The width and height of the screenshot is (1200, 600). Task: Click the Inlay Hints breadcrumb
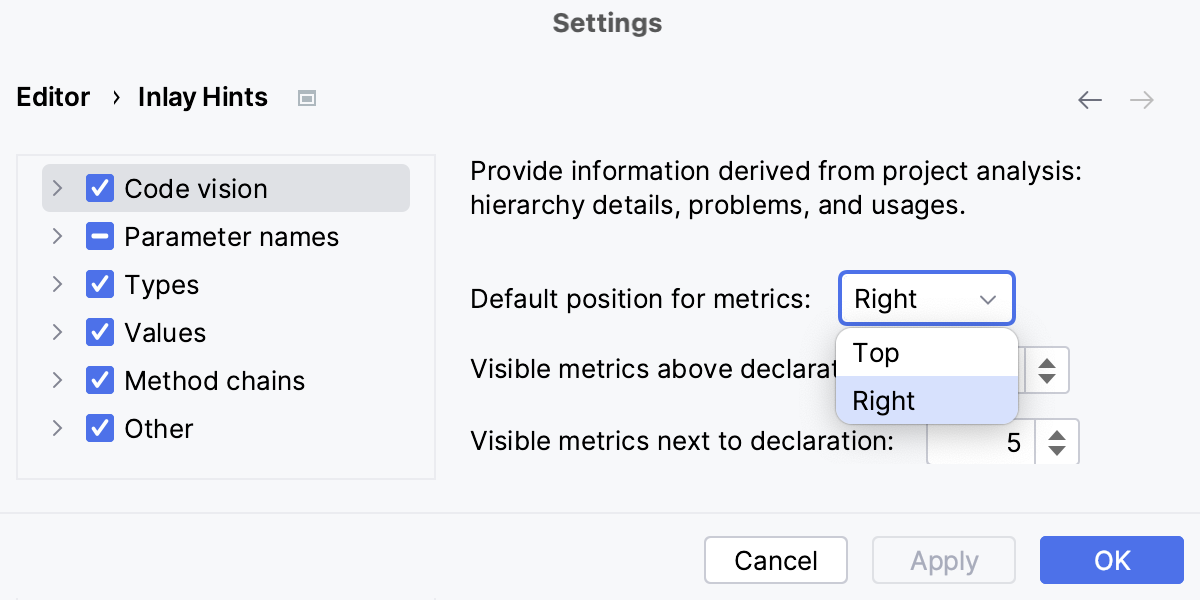[202, 97]
